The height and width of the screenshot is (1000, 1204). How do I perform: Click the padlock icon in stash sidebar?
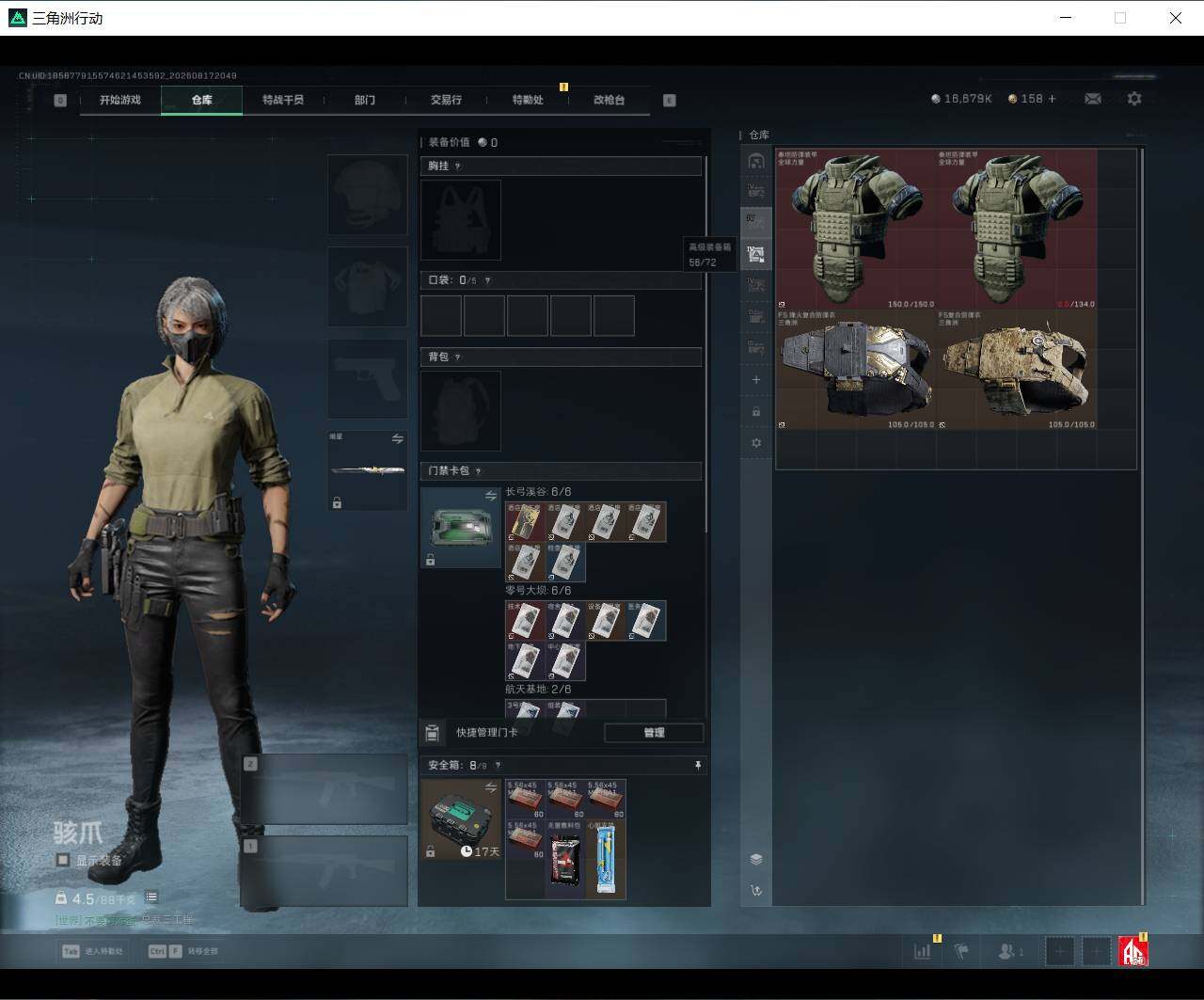[x=756, y=412]
